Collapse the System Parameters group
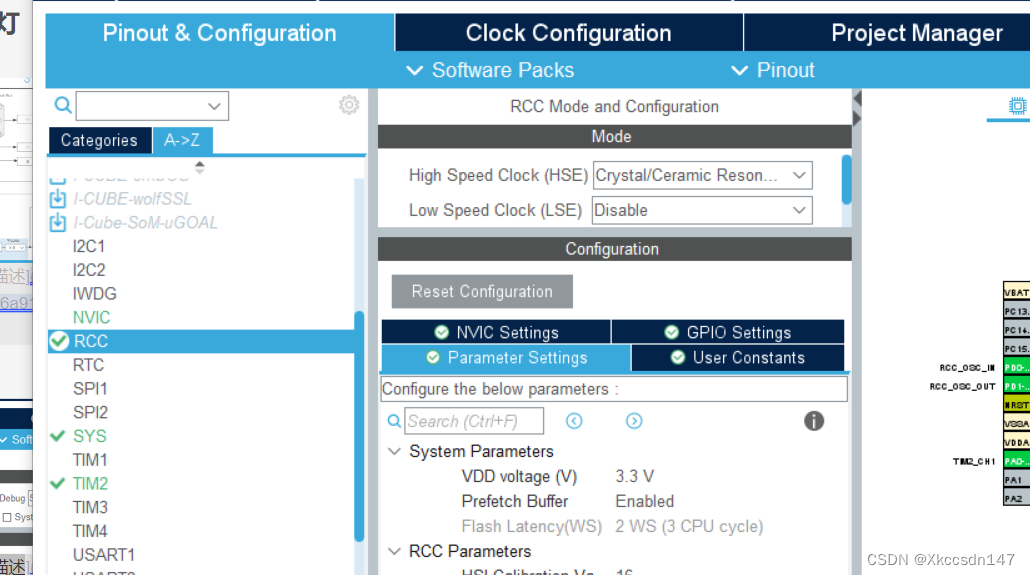This screenshot has height=575, width=1030. [x=394, y=451]
